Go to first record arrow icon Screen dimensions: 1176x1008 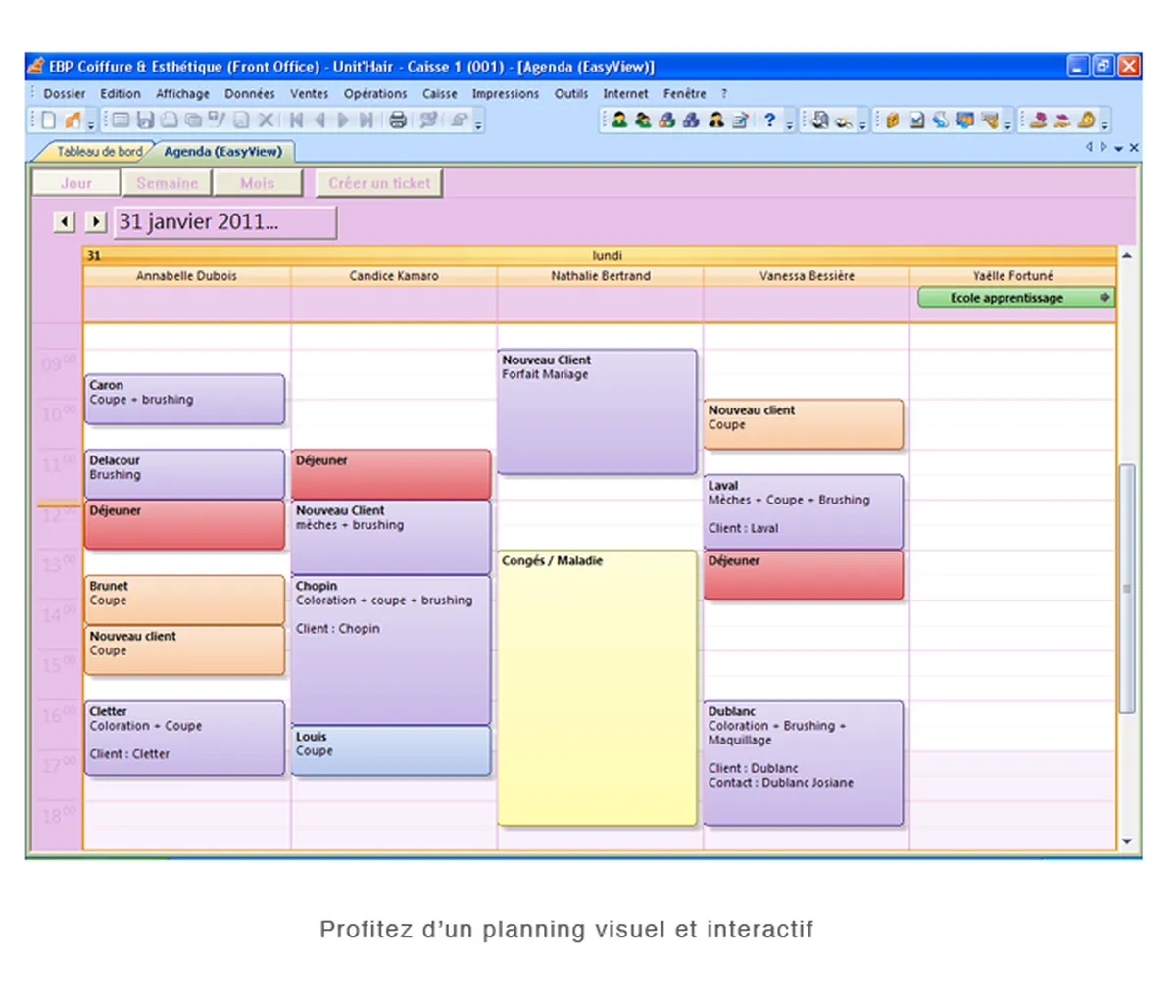[x=297, y=120]
